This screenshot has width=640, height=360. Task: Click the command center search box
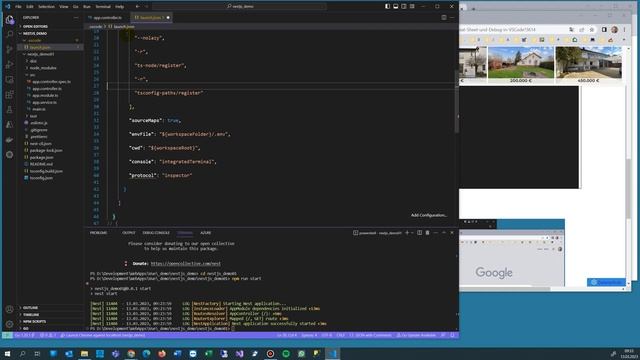tap(240, 7)
